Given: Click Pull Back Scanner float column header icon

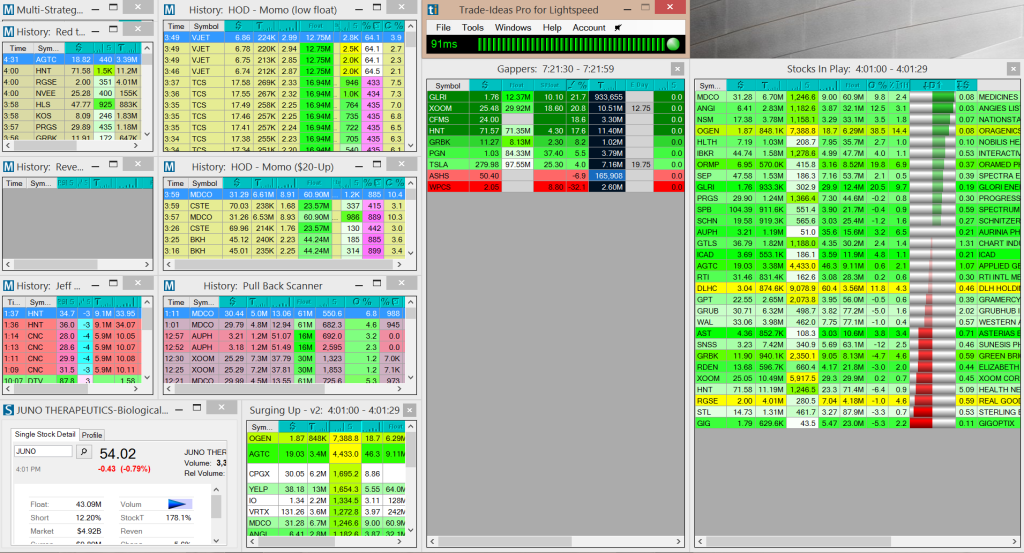Looking at the screenshot, I should 304,302.
